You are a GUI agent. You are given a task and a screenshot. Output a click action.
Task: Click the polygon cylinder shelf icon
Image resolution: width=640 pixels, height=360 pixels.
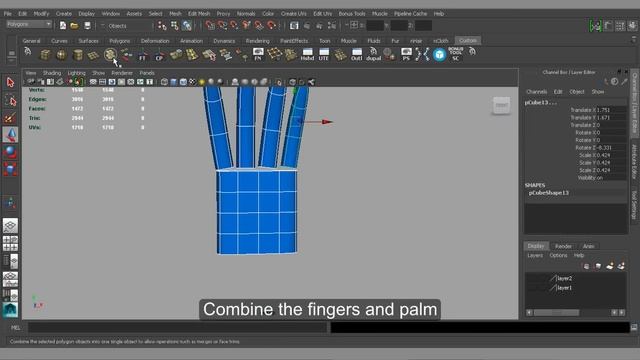click(78, 55)
